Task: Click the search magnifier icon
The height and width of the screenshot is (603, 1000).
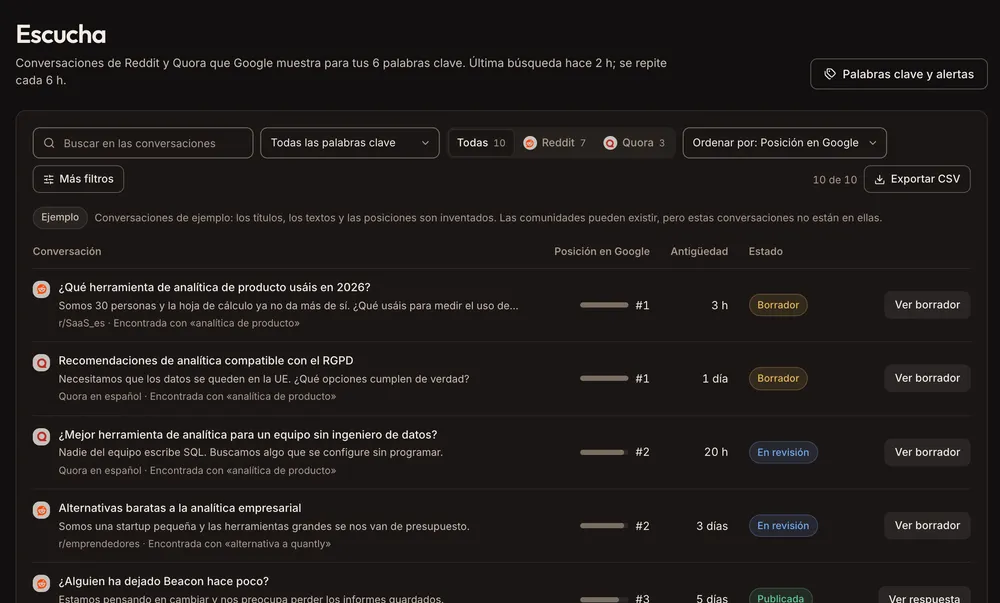Action: click(49, 143)
